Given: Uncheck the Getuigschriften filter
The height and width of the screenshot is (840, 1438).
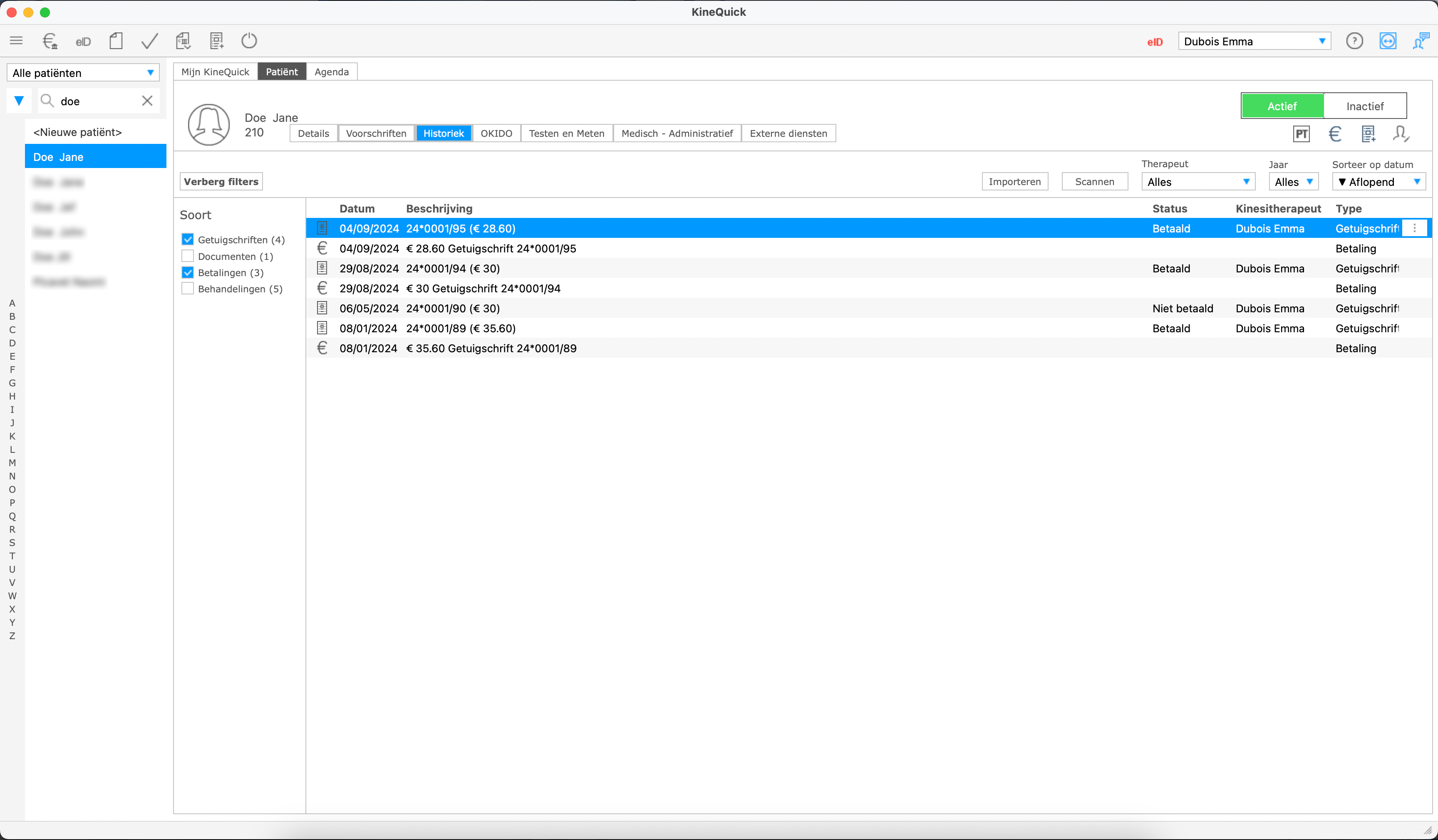Looking at the screenshot, I should pyautogui.click(x=187, y=240).
